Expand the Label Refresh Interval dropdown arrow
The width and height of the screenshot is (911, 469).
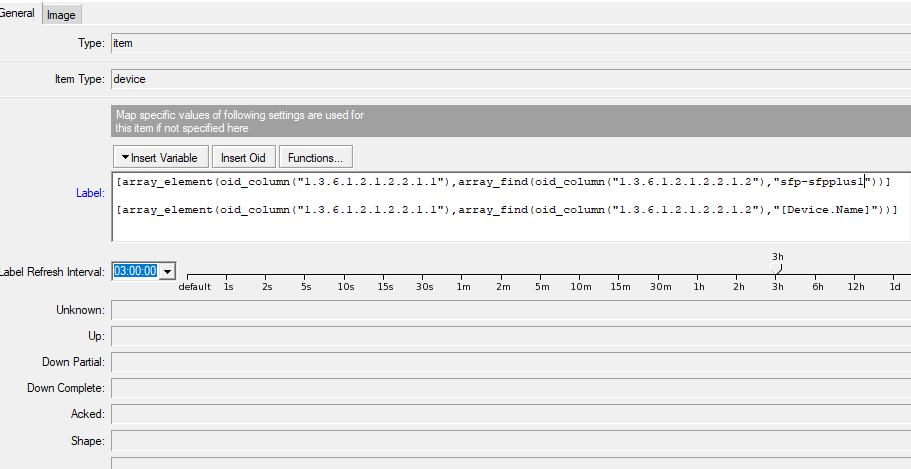click(167, 271)
